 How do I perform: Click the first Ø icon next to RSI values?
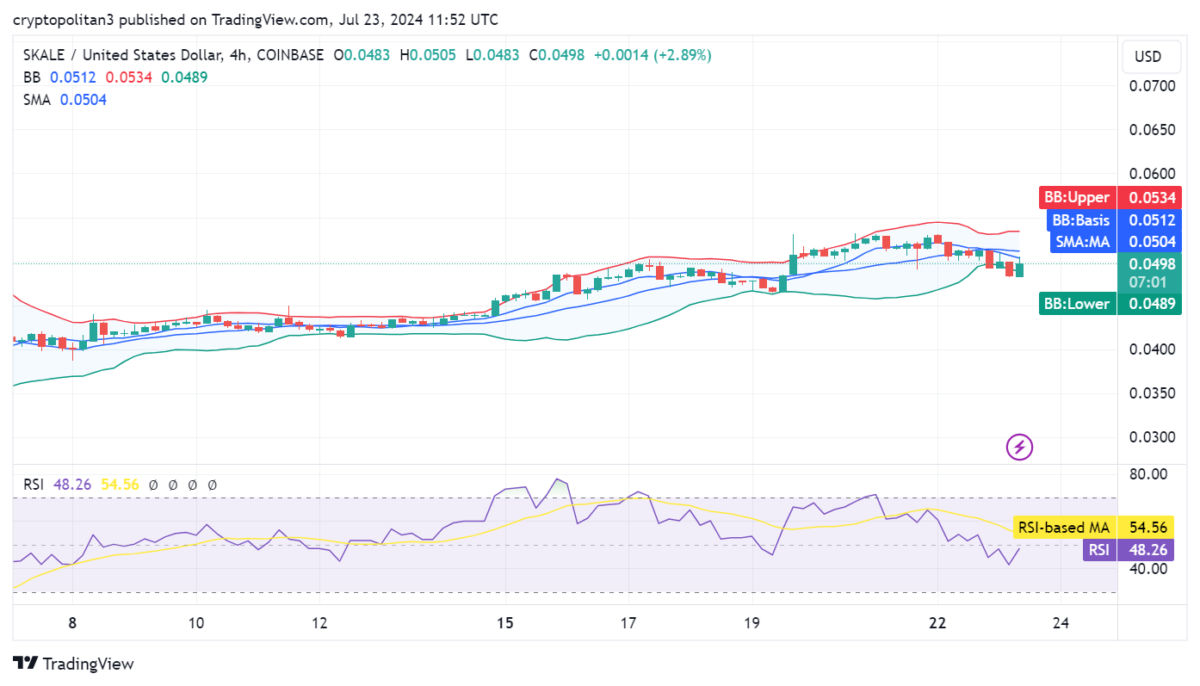[x=153, y=484]
